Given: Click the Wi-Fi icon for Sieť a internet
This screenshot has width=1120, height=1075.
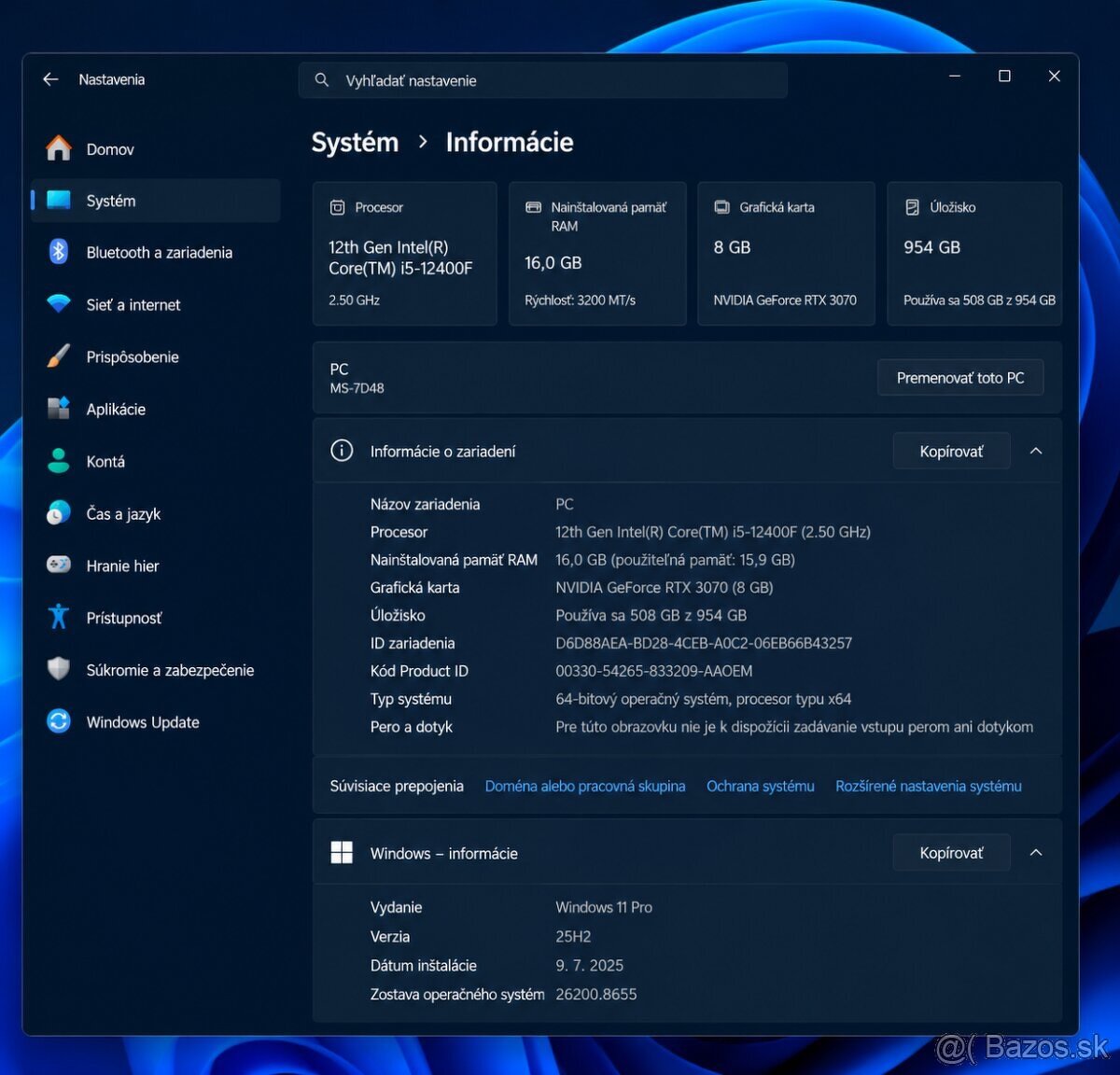Looking at the screenshot, I should [x=59, y=304].
